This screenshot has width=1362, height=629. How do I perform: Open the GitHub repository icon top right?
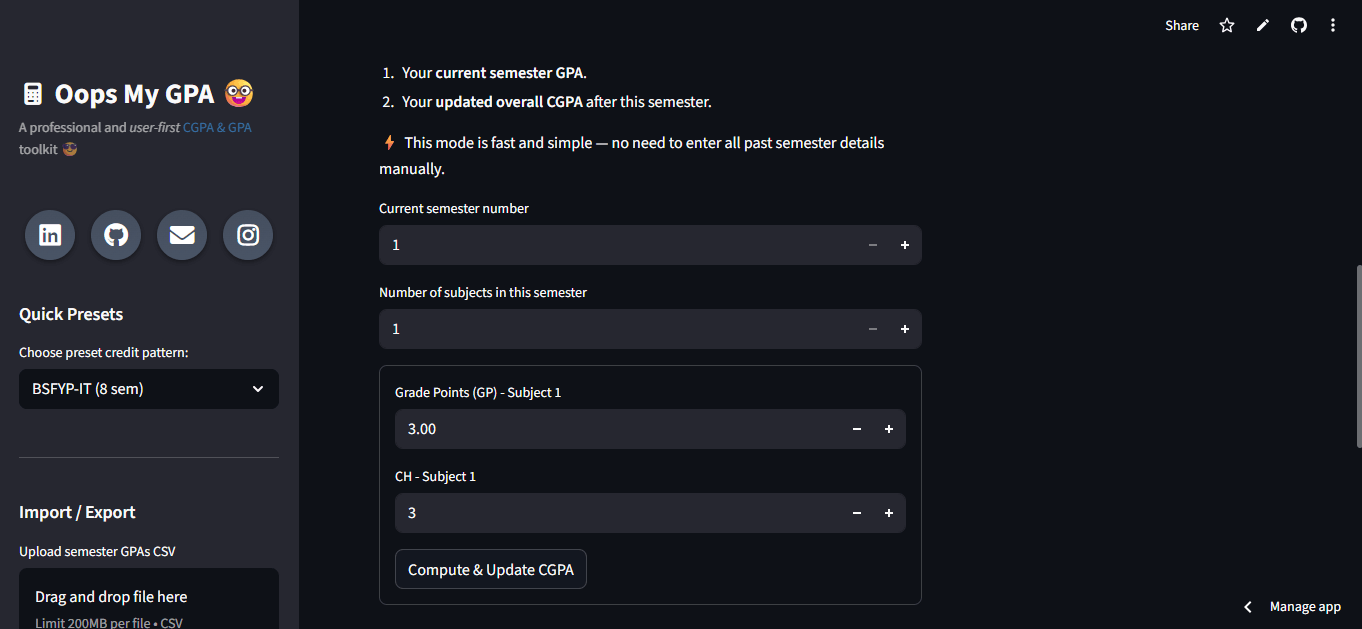pyautogui.click(x=1298, y=25)
